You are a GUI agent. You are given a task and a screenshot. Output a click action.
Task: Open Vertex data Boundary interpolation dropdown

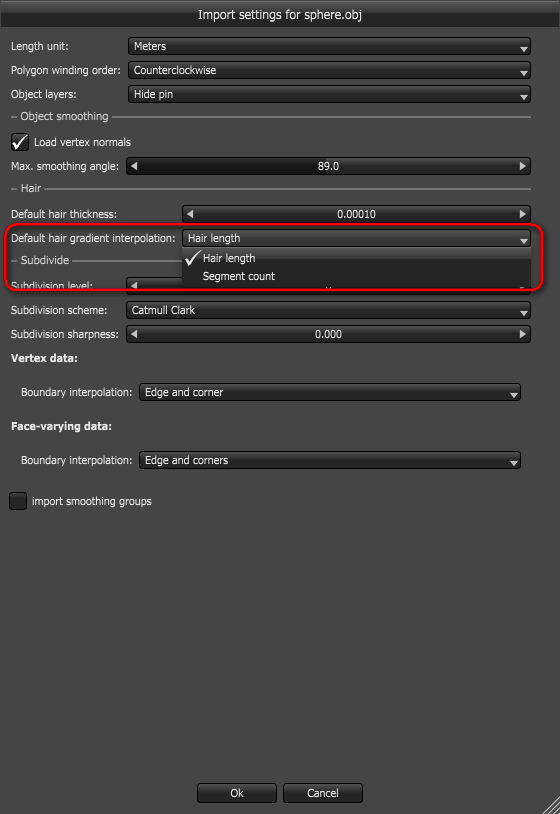pyautogui.click(x=330, y=392)
